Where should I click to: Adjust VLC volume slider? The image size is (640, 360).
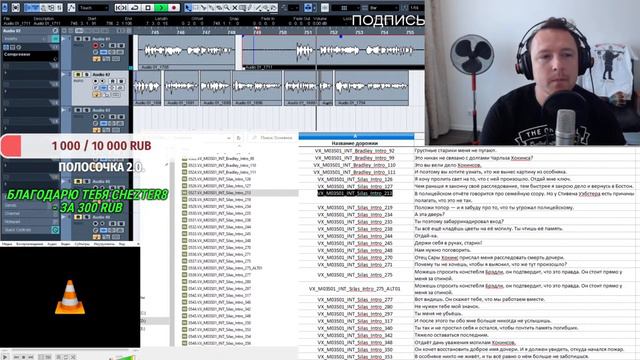[x=122, y=357]
